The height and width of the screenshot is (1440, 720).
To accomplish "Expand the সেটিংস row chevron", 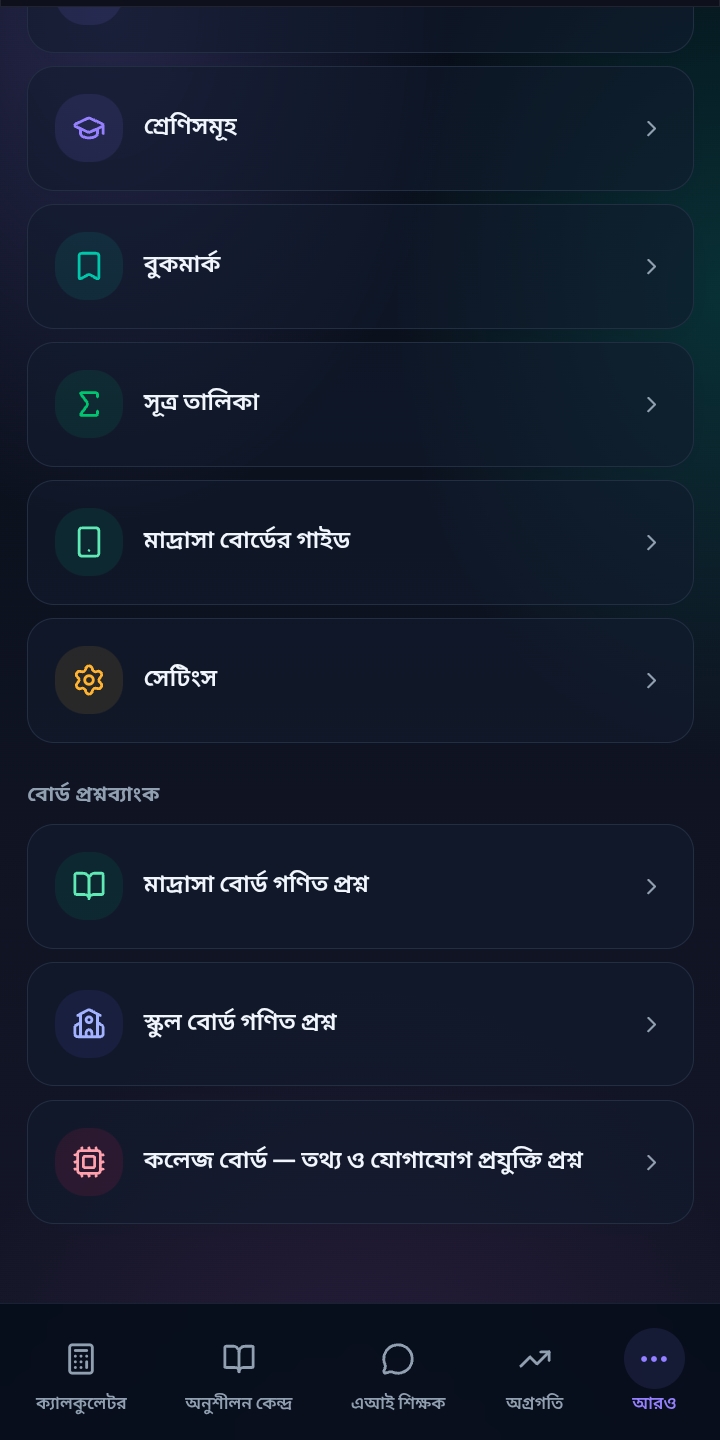I will tap(651, 680).
